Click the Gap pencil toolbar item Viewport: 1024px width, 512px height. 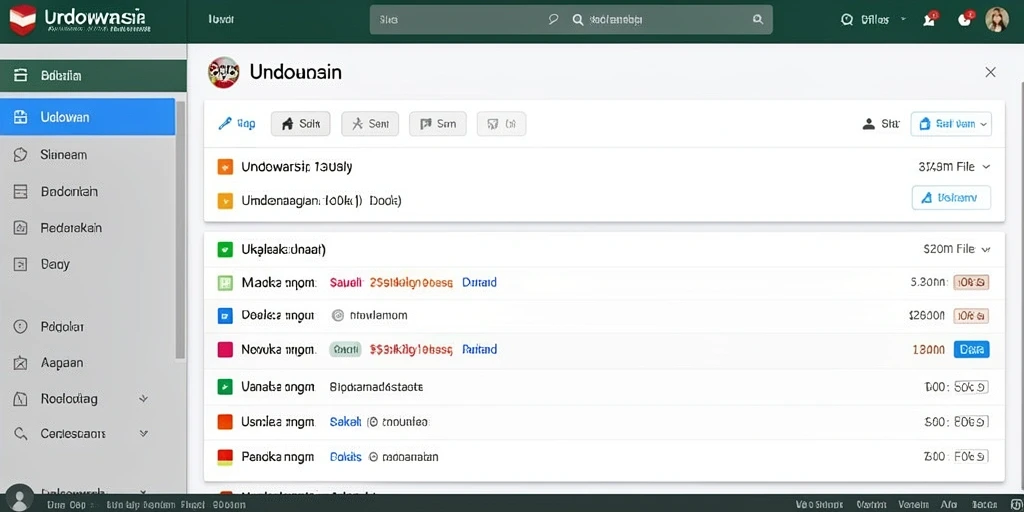pyautogui.click(x=236, y=123)
